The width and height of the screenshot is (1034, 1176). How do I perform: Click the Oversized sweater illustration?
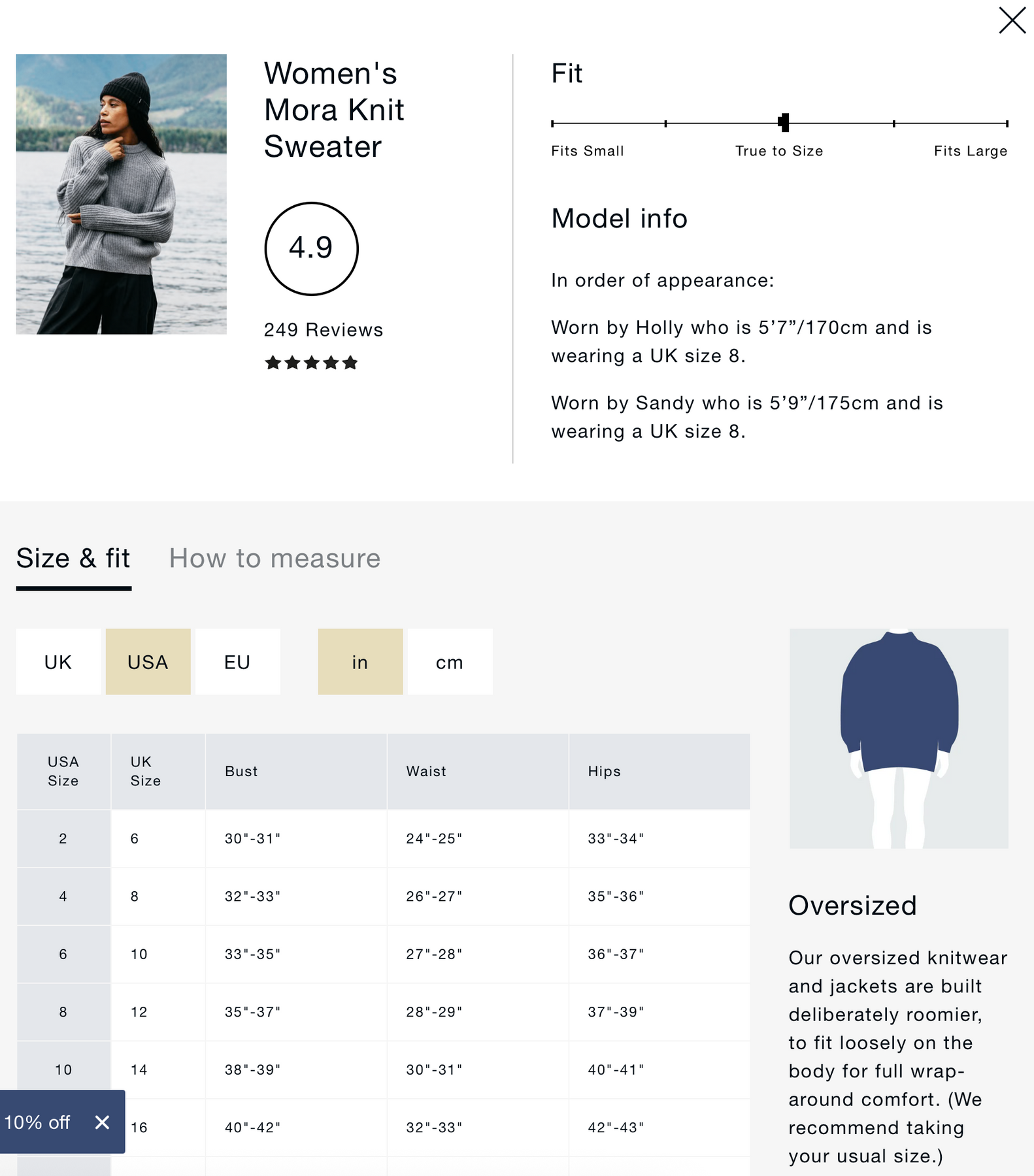point(899,738)
